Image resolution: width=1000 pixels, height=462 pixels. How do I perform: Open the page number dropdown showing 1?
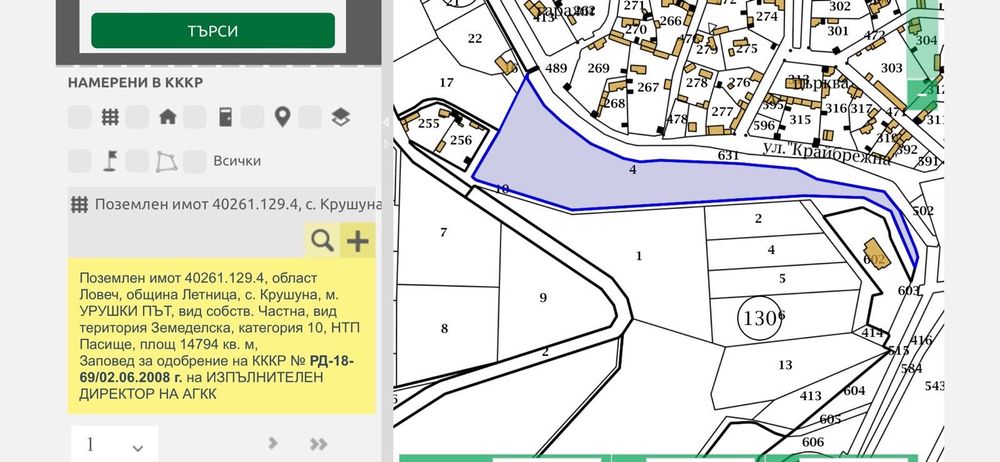pos(115,445)
